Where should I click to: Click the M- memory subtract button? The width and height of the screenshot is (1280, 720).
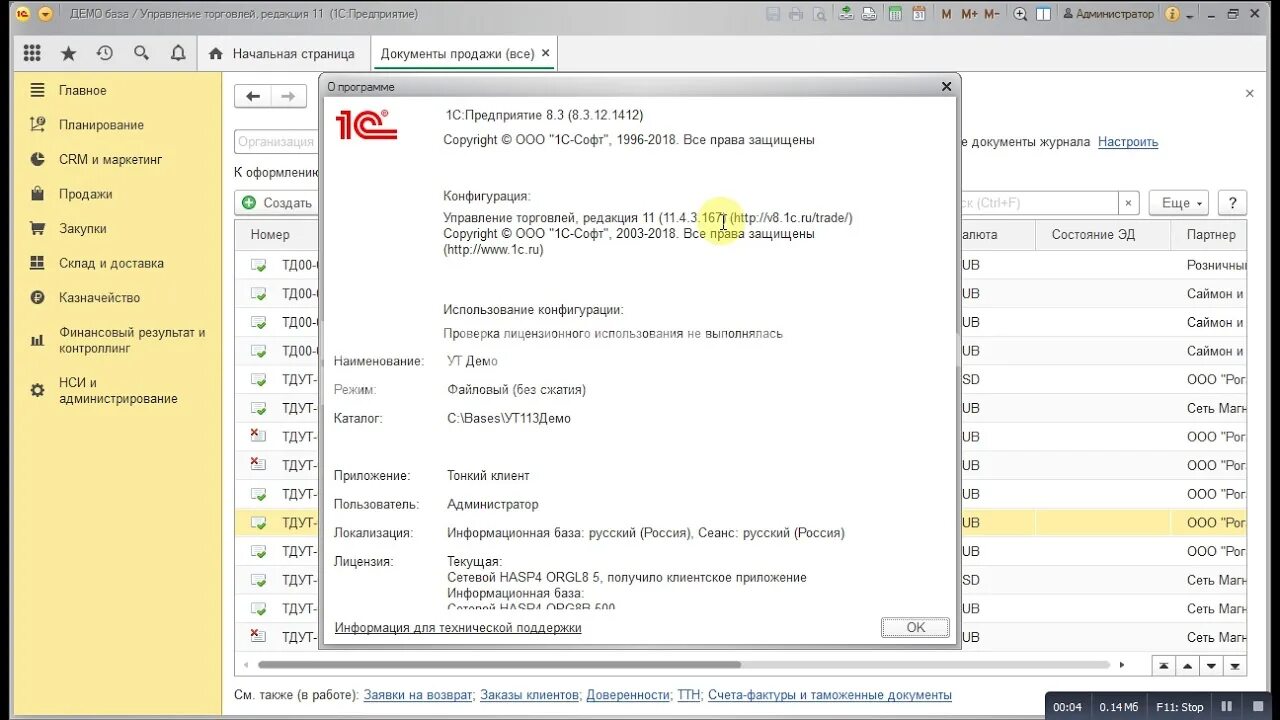point(992,14)
